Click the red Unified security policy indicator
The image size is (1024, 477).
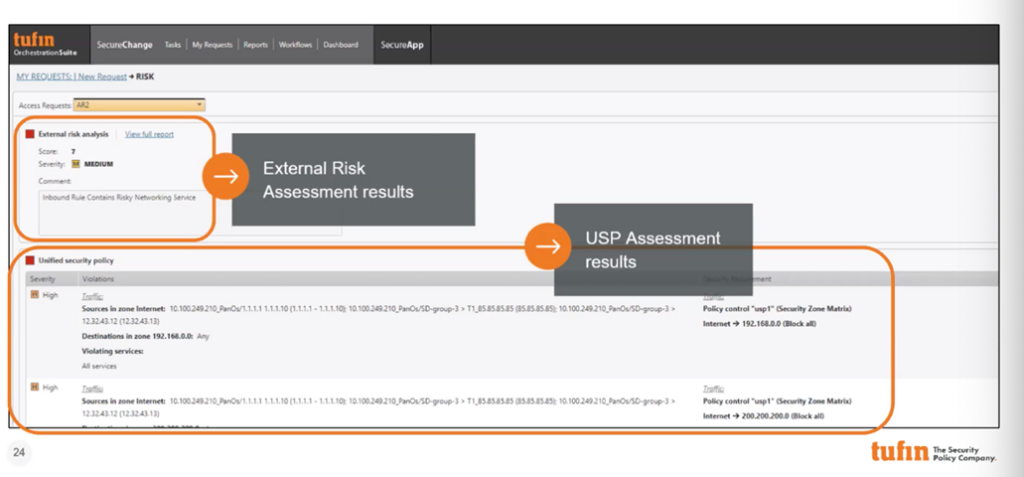click(30, 260)
